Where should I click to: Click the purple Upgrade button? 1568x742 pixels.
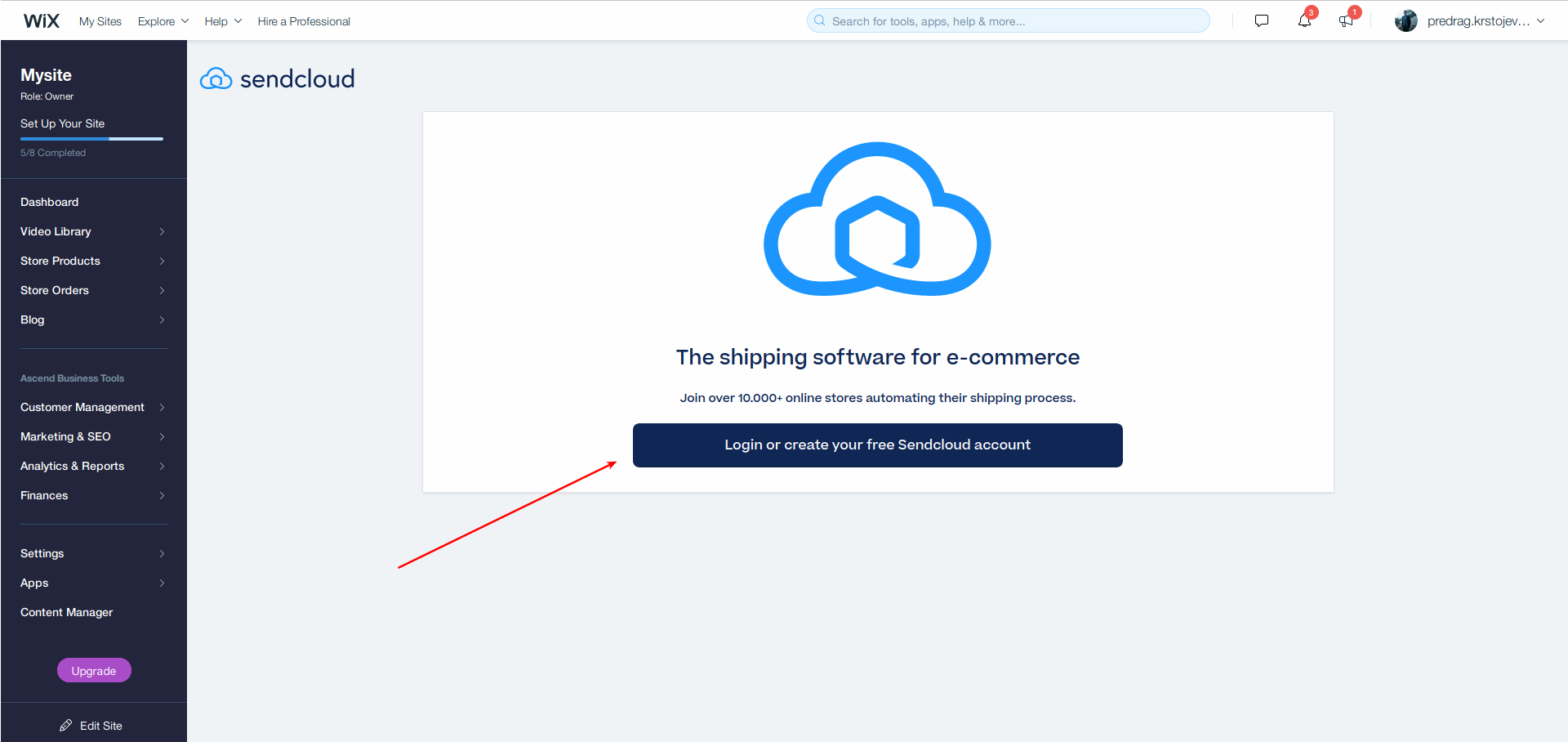[x=94, y=670]
